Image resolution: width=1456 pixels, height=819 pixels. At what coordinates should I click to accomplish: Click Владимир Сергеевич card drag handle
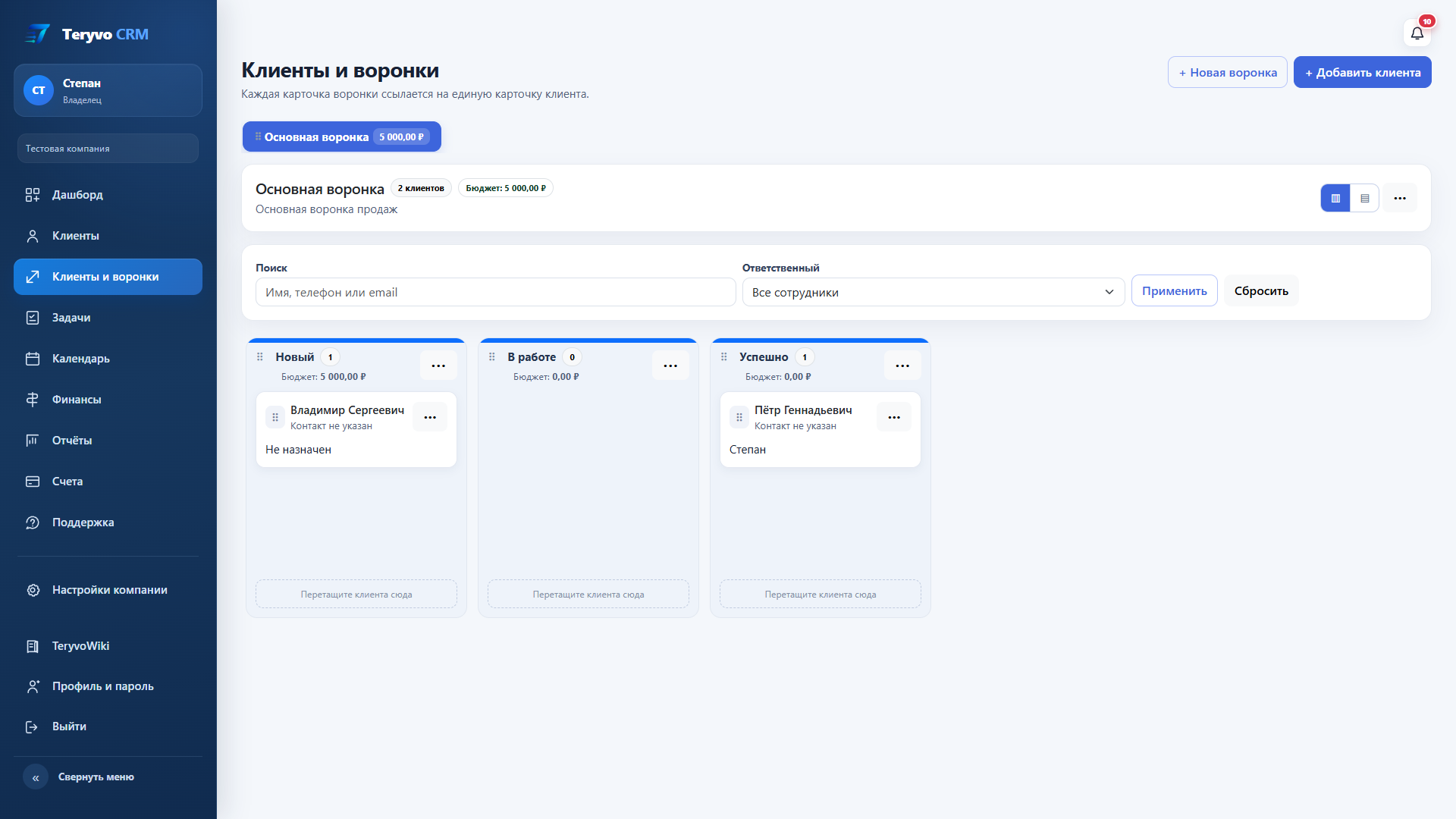coord(275,417)
